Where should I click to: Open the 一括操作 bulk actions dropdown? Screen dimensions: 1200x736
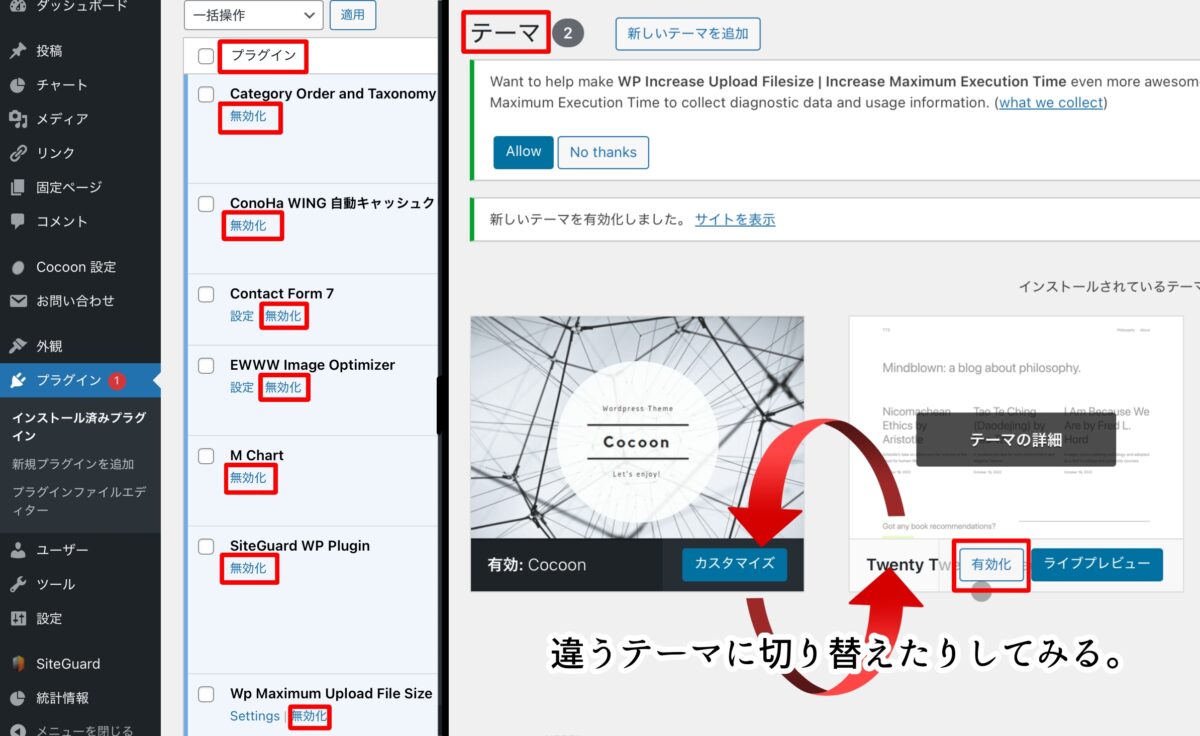pyautogui.click(x=254, y=15)
